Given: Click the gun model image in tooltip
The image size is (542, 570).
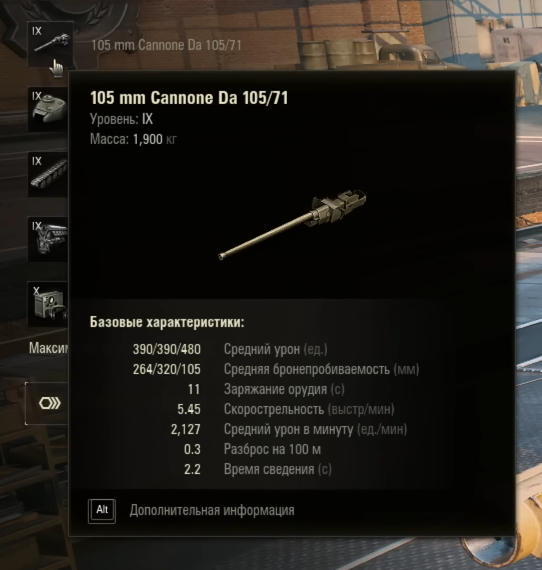Looking at the screenshot, I should pyautogui.click(x=292, y=224).
